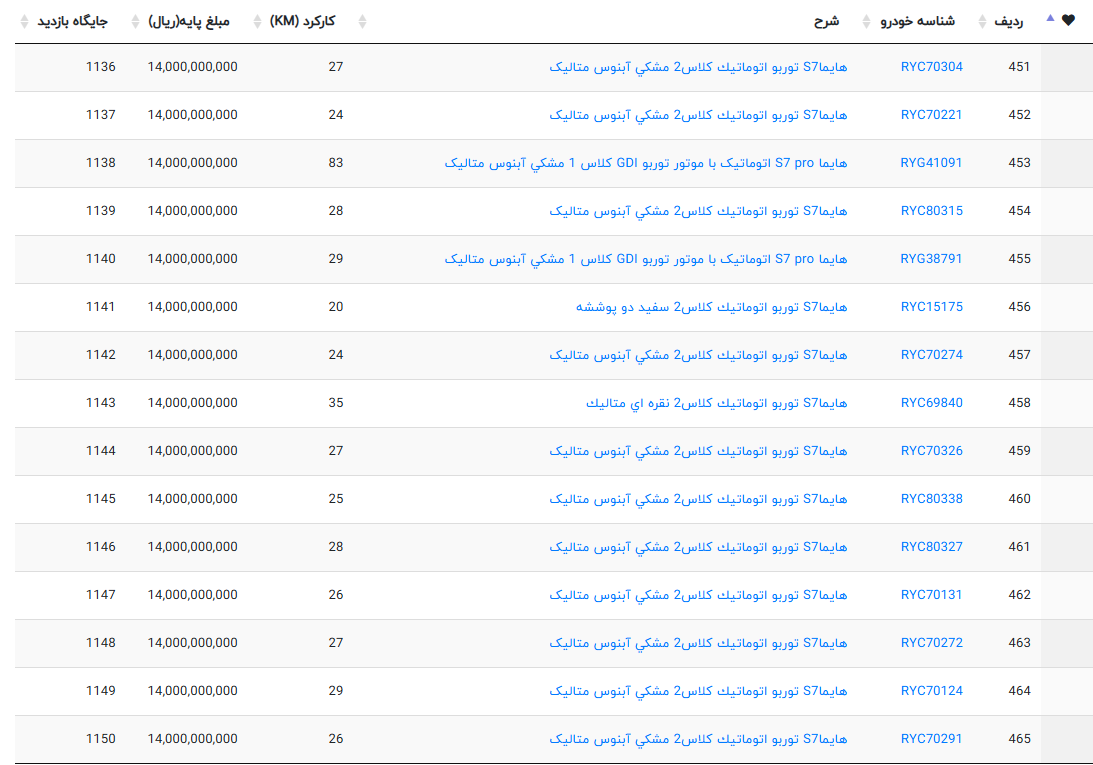This screenshot has height=765, width=1093.
Task: Click the favorite cell of row 458
Action: [1067, 404]
